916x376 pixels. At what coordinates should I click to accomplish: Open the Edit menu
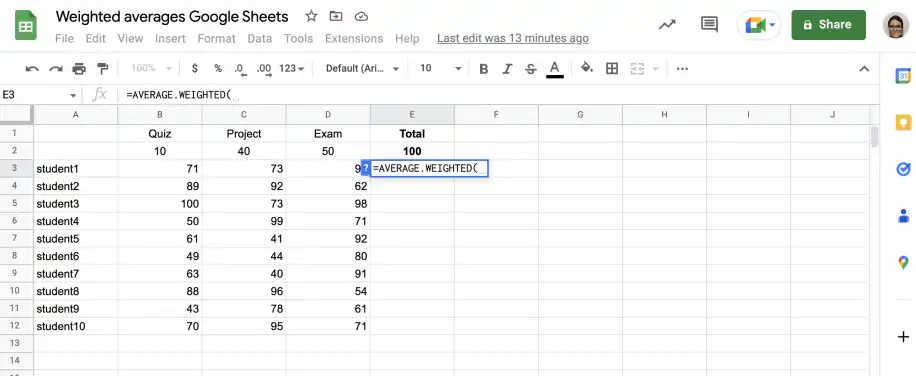95,39
